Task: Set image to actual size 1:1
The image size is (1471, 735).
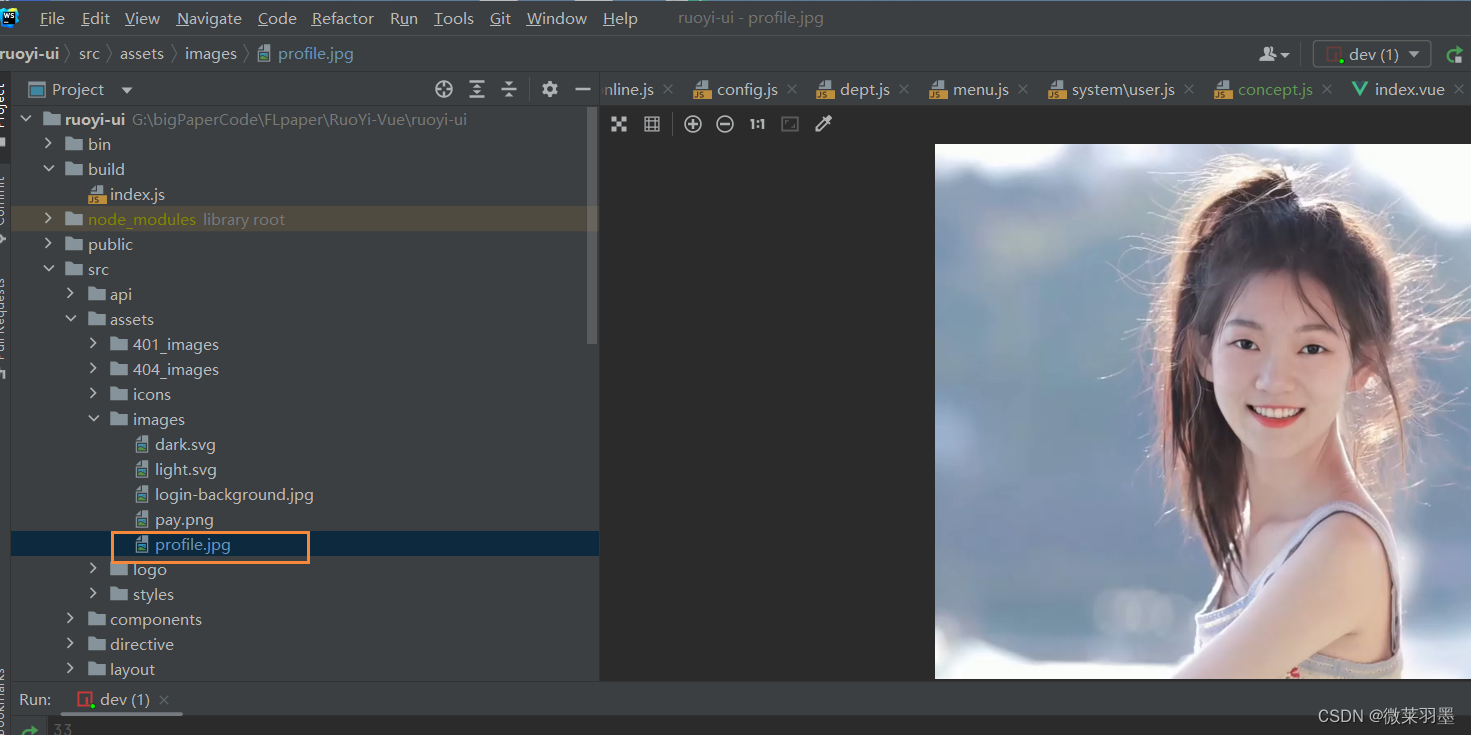Action: [757, 124]
